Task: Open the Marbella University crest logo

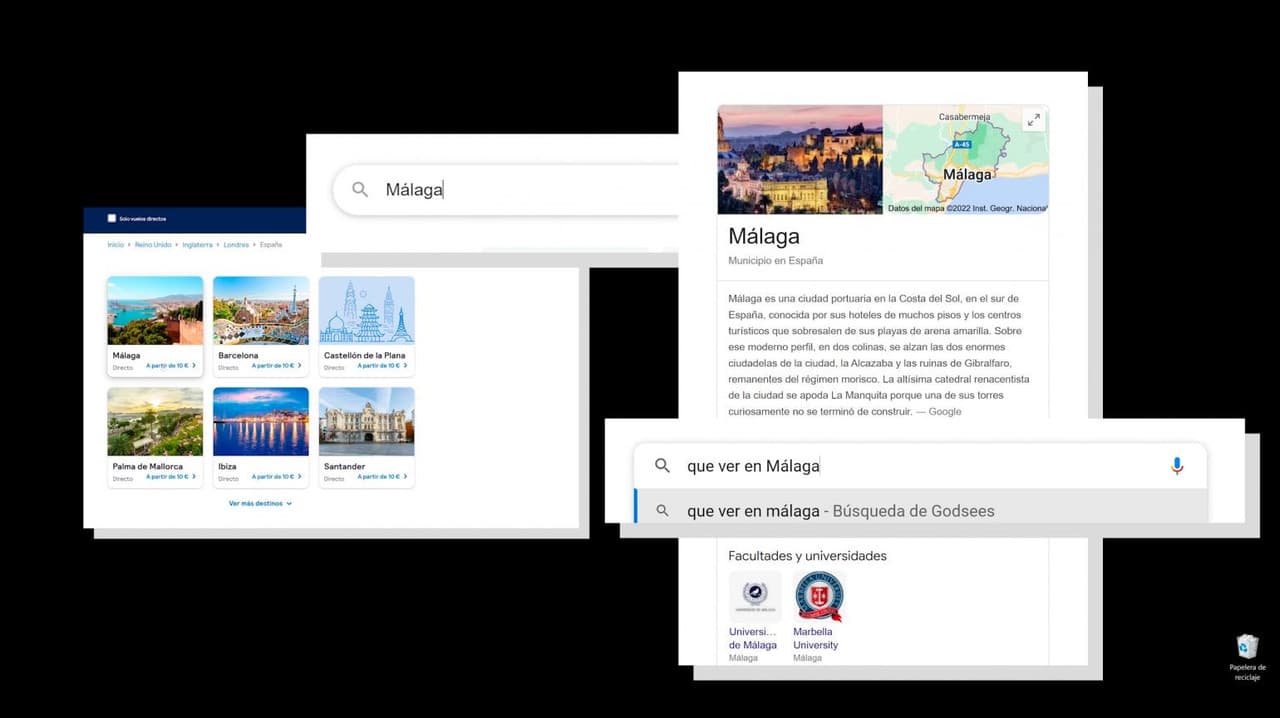Action: 819,597
